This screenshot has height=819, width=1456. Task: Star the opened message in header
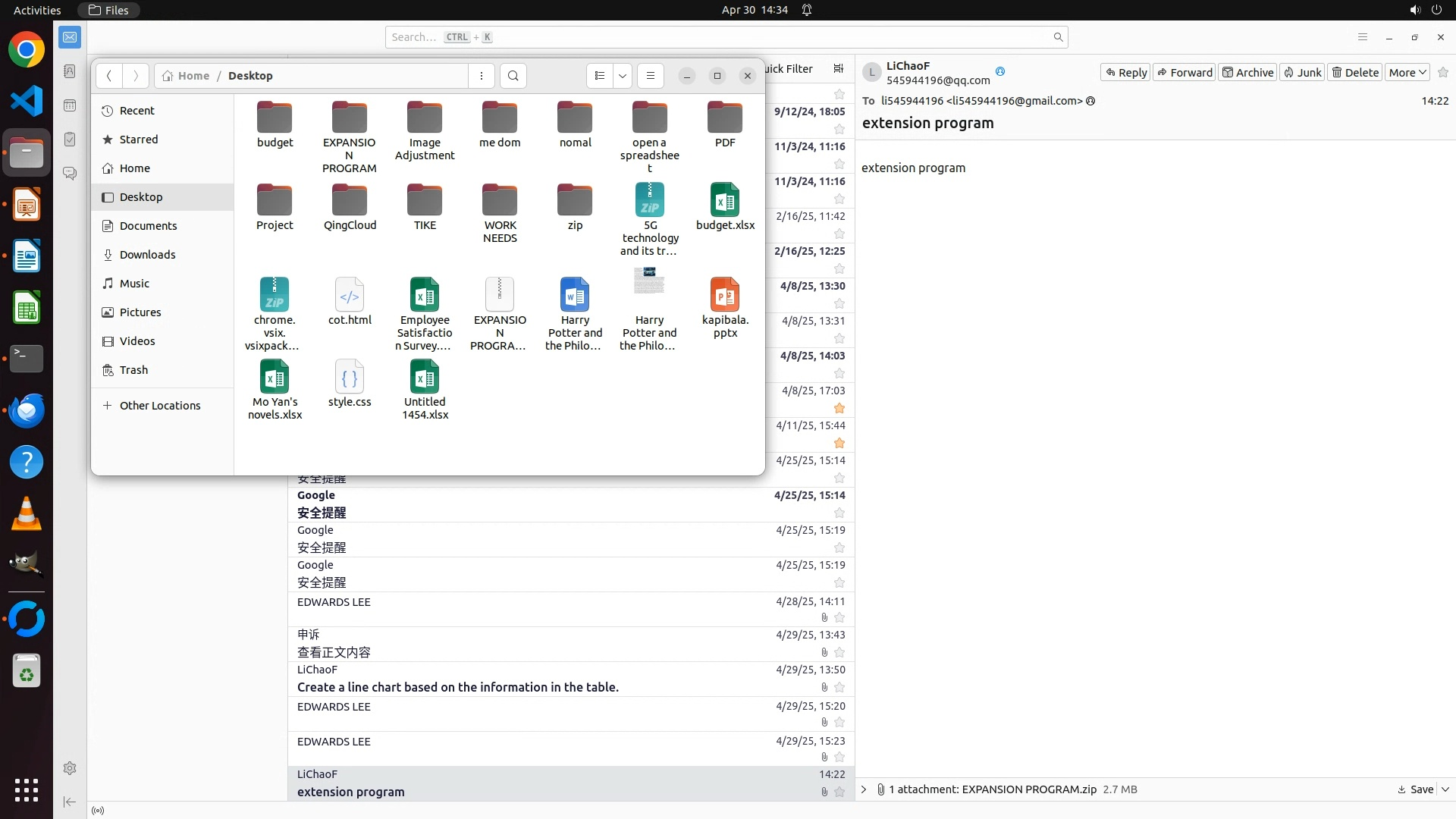(x=1443, y=73)
